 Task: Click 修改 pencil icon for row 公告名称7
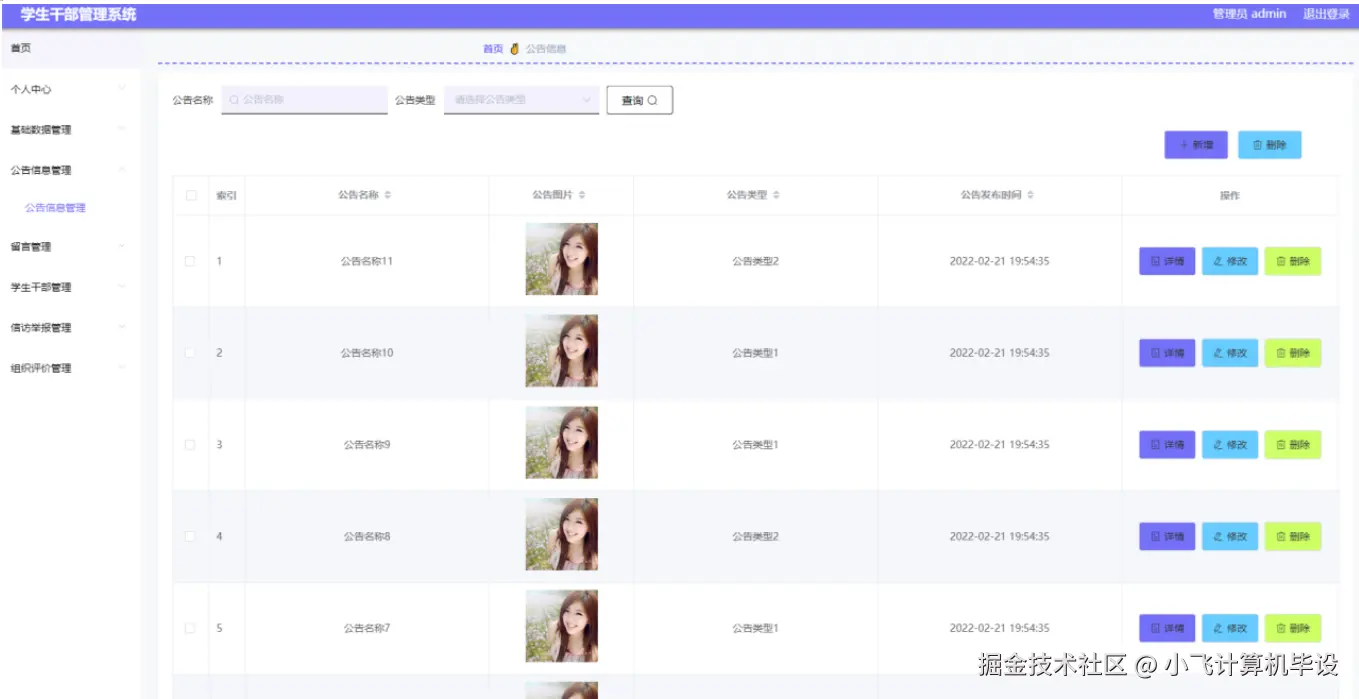click(1218, 629)
